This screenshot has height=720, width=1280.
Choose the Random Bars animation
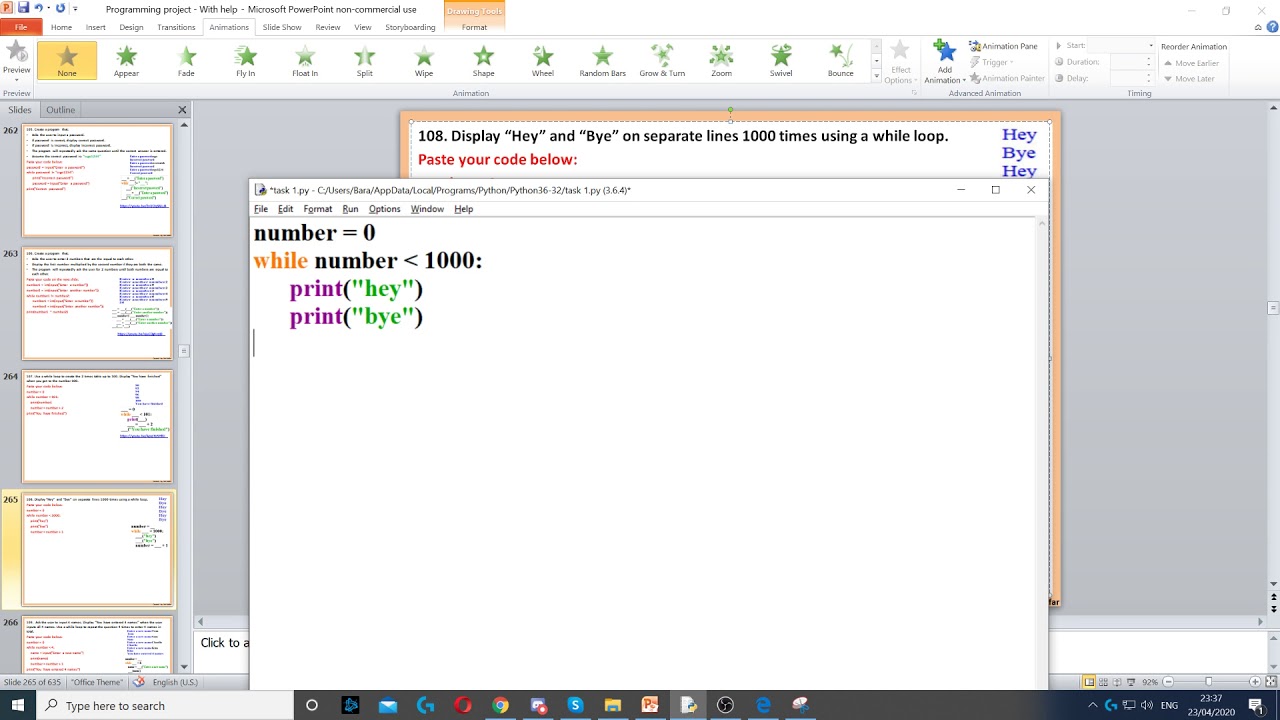(x=602, y=61)
